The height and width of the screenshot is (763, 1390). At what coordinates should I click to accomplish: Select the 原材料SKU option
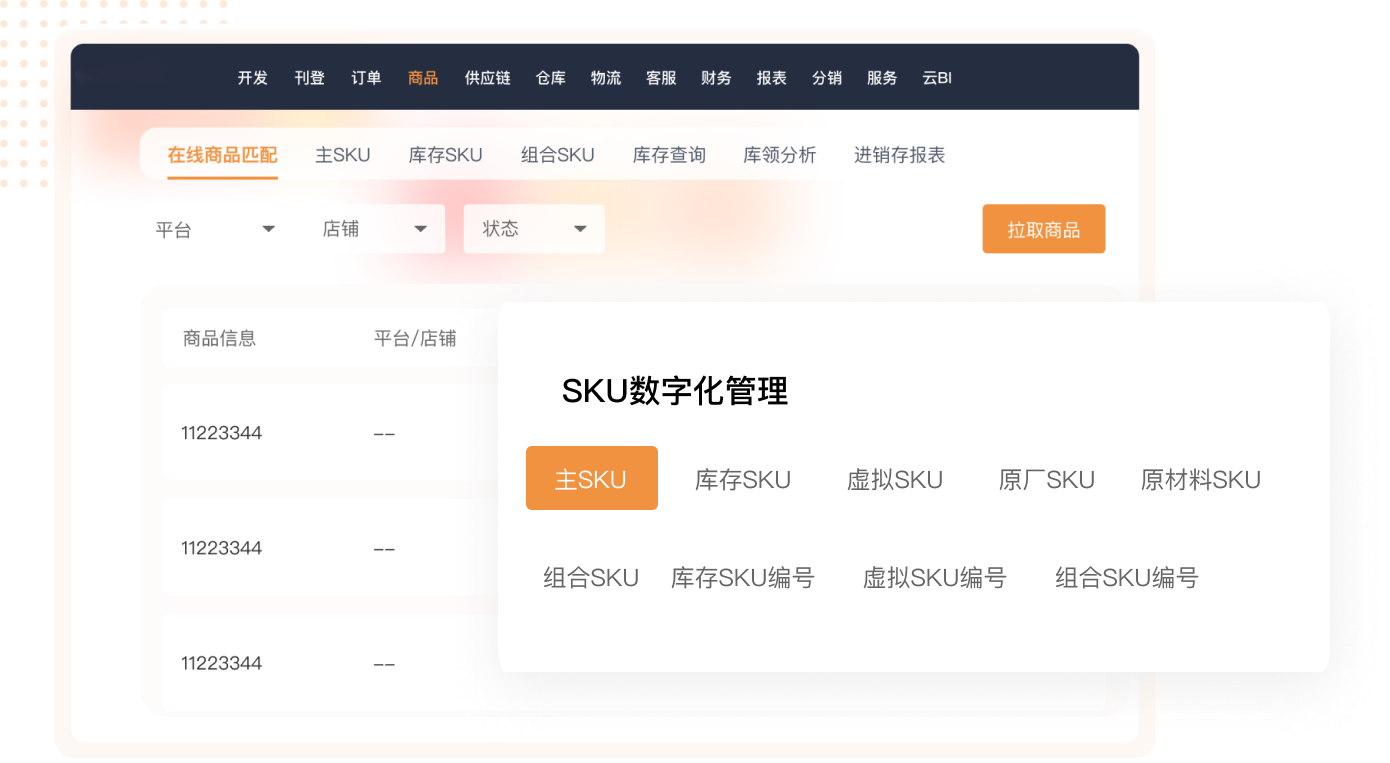tap(1200, 480)
